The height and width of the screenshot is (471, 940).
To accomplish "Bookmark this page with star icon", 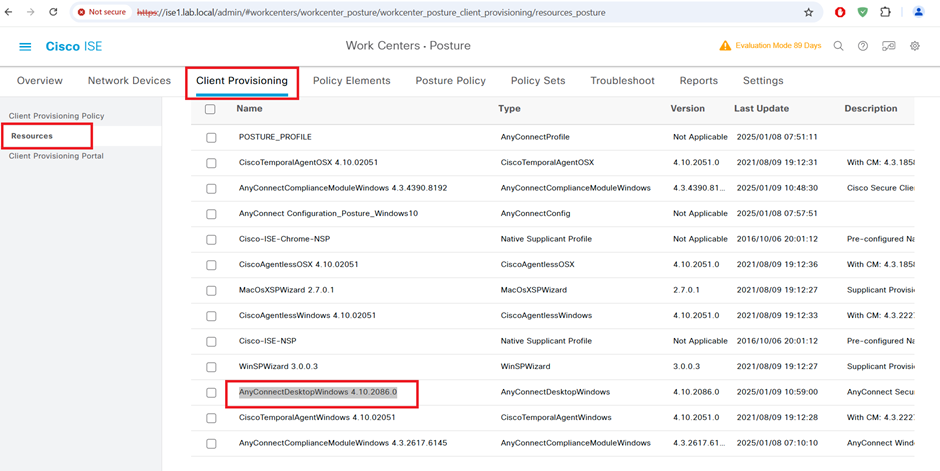I will (x=808, y=13).
